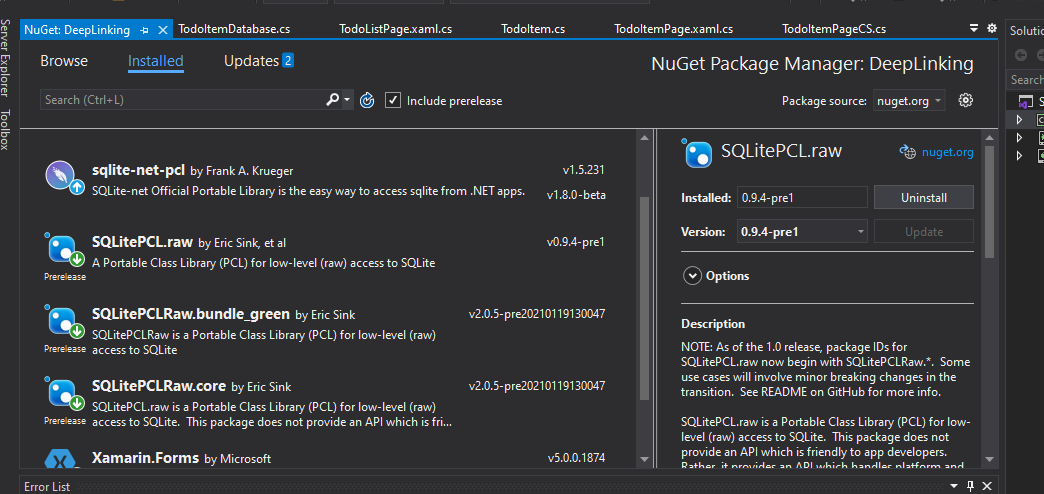Image resolution: width=1044 pixels, height=494 pixels.
Task: Close the Error List panel
Action: point(987,486)
